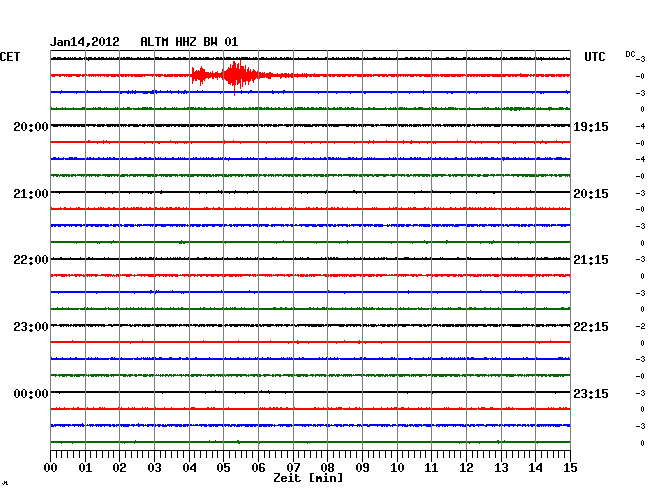Click minute tick label 01
650x494 pixels.
85,467
